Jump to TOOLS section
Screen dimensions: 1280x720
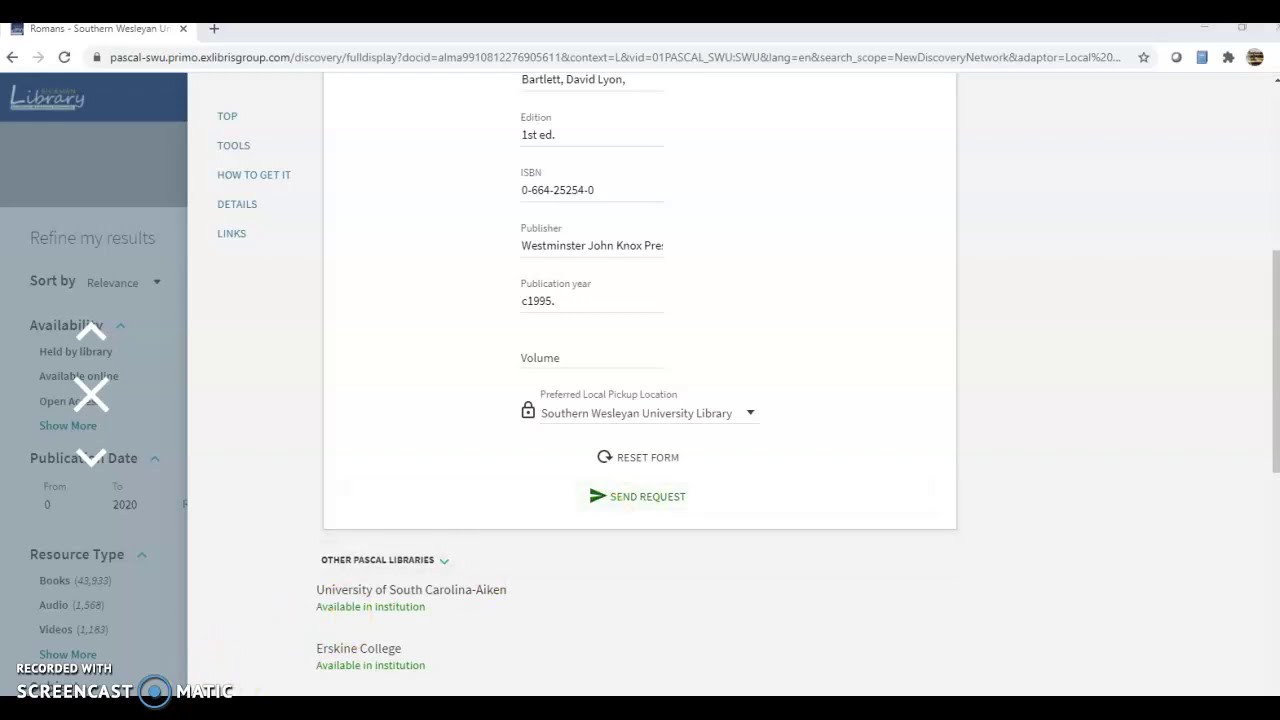click(x=233, y=145)
